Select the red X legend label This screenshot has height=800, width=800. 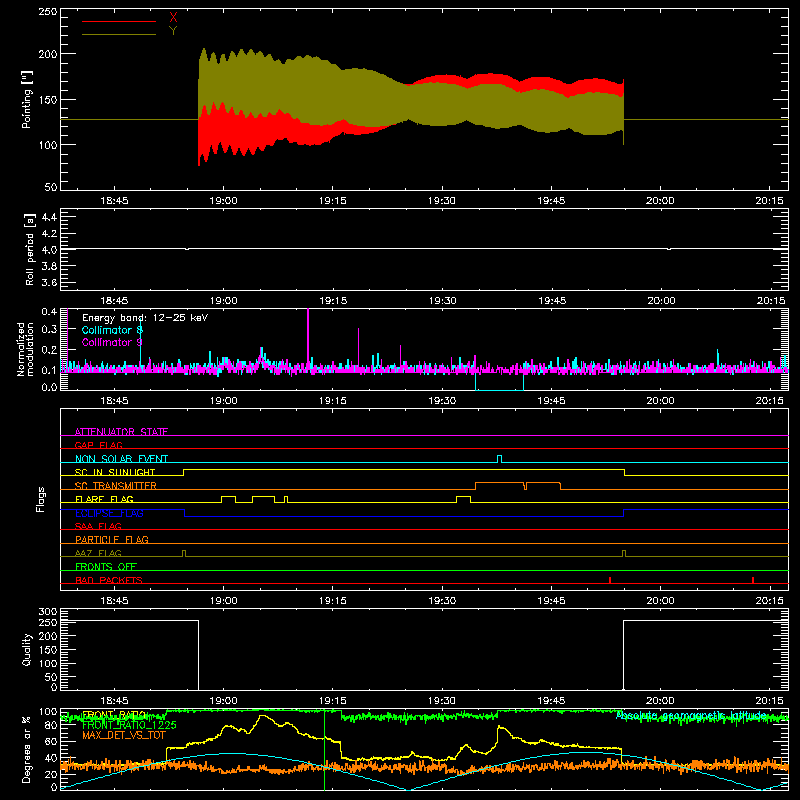tap(173, 18)
